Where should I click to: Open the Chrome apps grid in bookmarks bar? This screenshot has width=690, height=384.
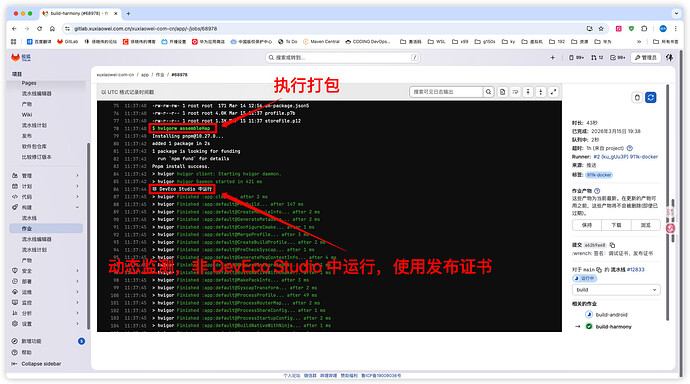14,42
